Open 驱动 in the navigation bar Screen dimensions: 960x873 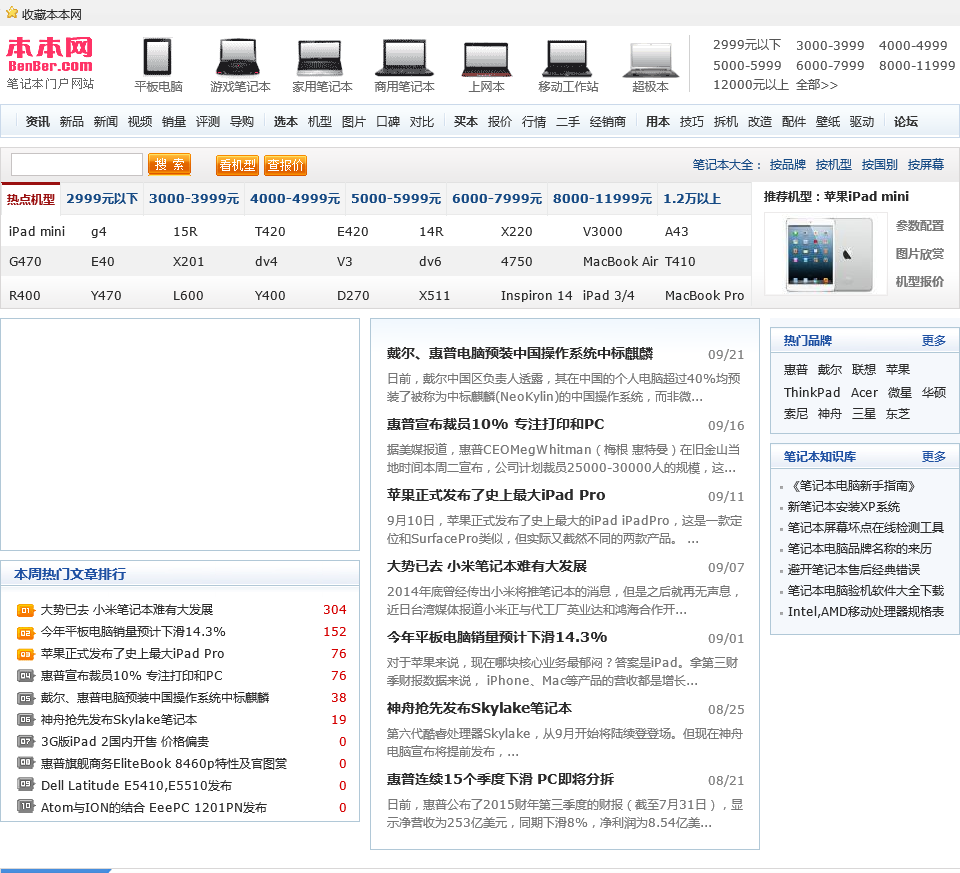pyautogui.click(x=861, y=122)
